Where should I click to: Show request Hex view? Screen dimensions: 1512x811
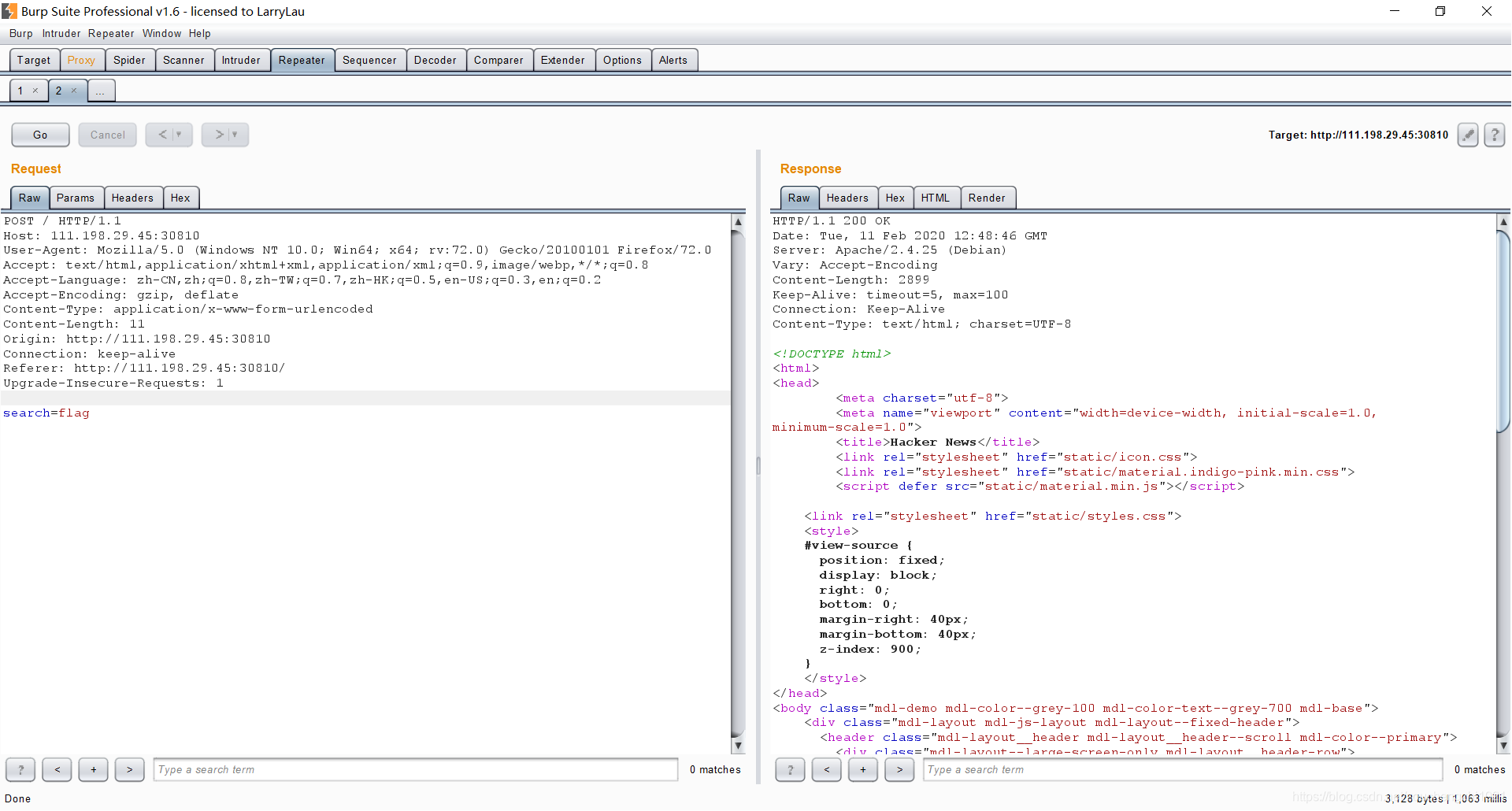pos(180,198)
